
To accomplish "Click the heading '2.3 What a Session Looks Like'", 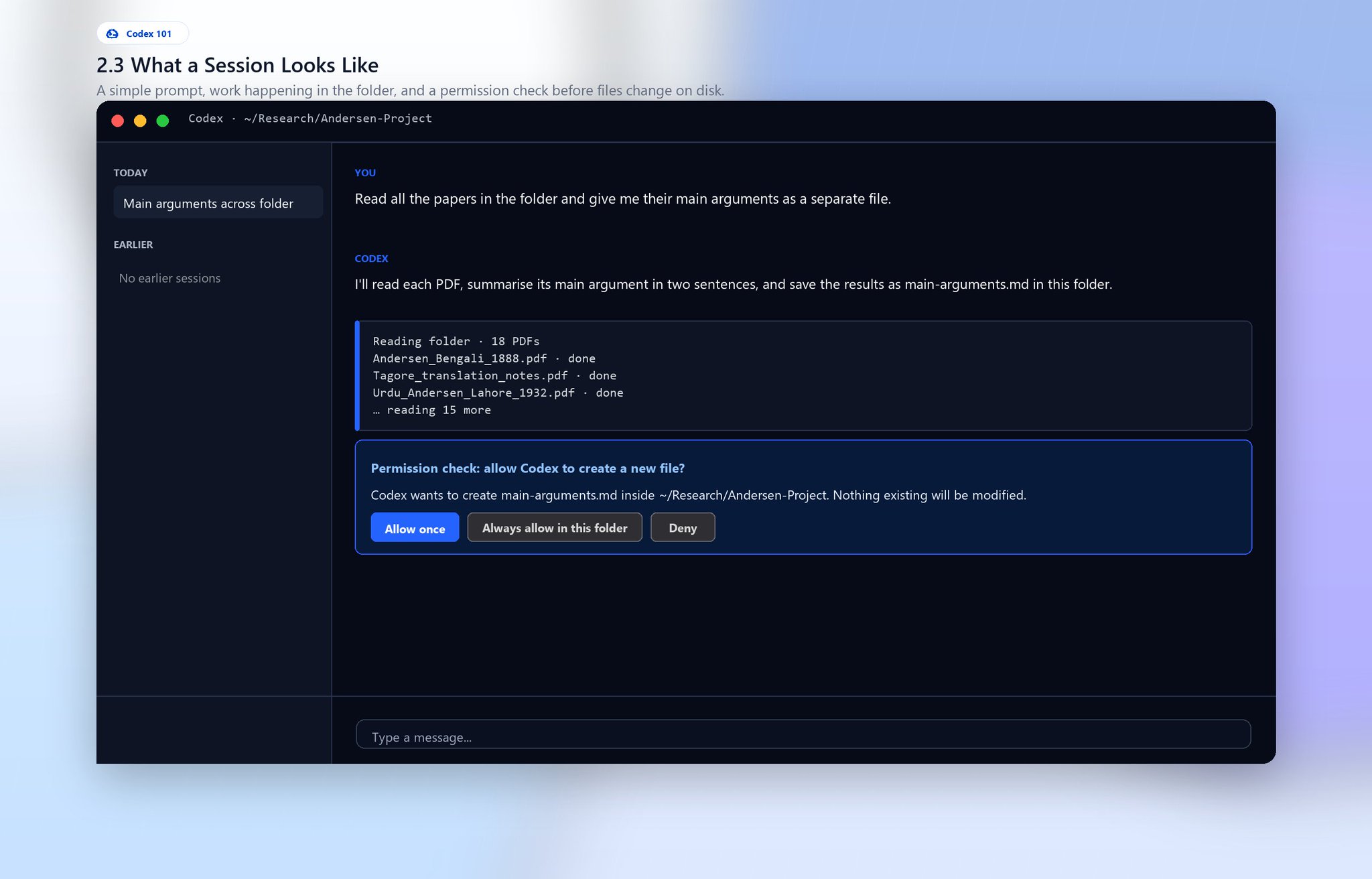I will coord(238,65).
